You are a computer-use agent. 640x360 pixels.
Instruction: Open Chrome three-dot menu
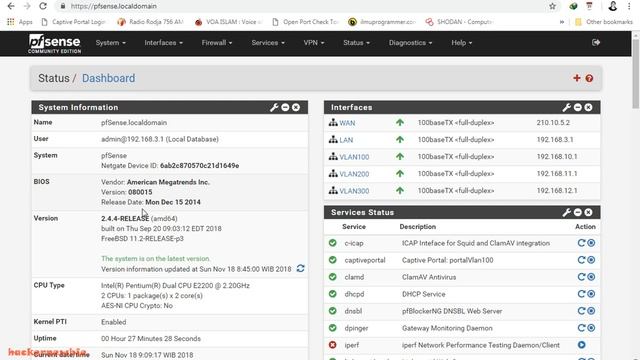point(629,6)
